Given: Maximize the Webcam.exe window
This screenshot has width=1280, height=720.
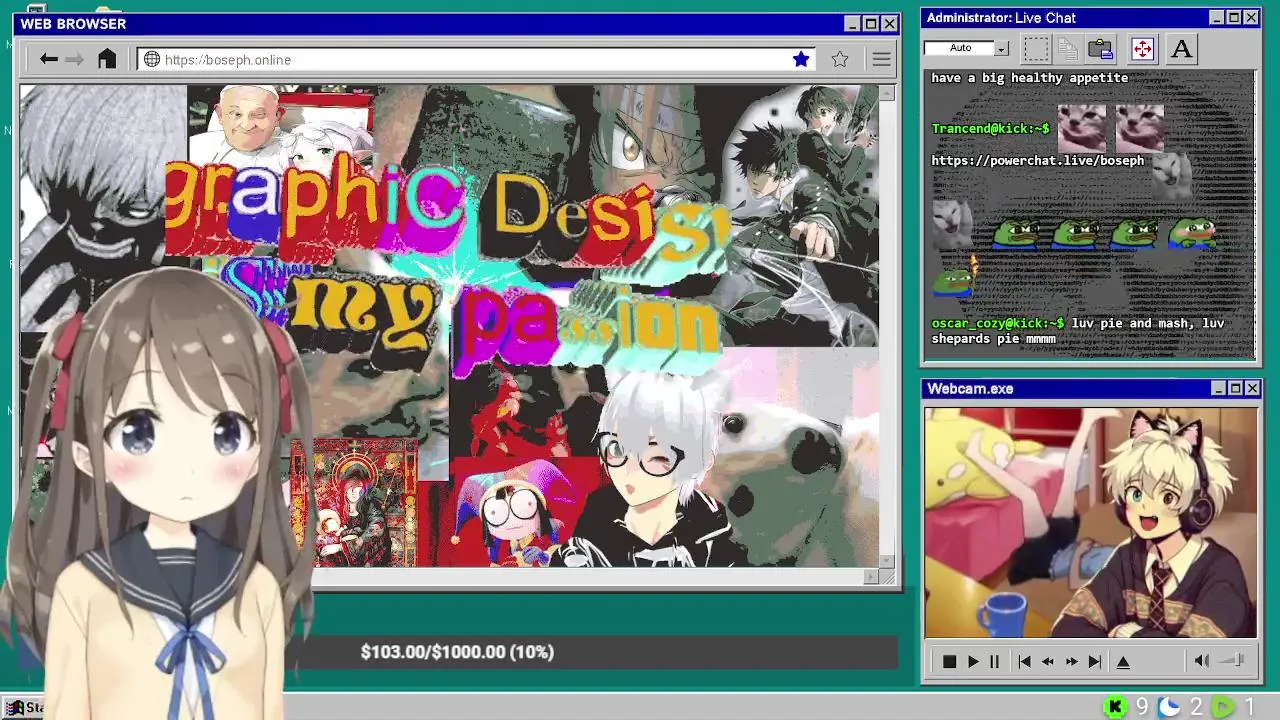Looking at the screenshot, I should coord(1235,388).
